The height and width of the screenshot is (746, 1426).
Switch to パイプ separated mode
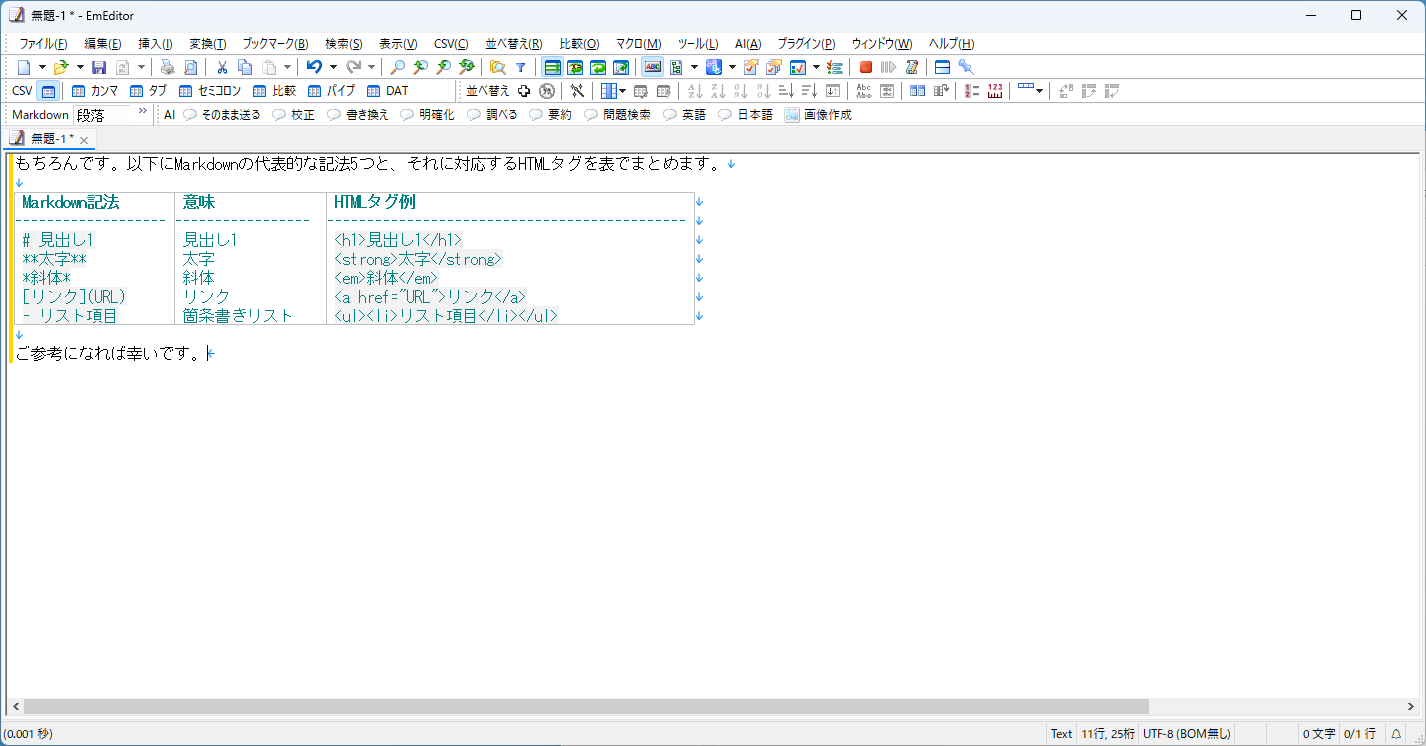tap(332, 91)
